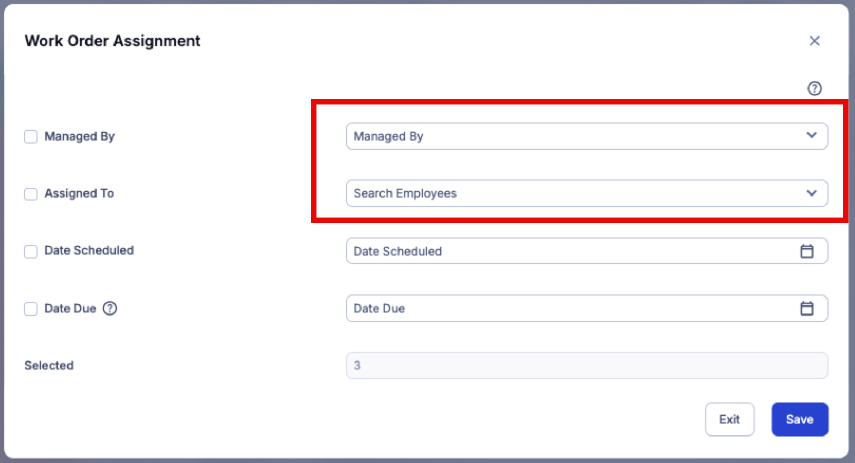Select the Selected count field showing 3
The height and width of the screenshot is (463, 855).
pos(587,365)
